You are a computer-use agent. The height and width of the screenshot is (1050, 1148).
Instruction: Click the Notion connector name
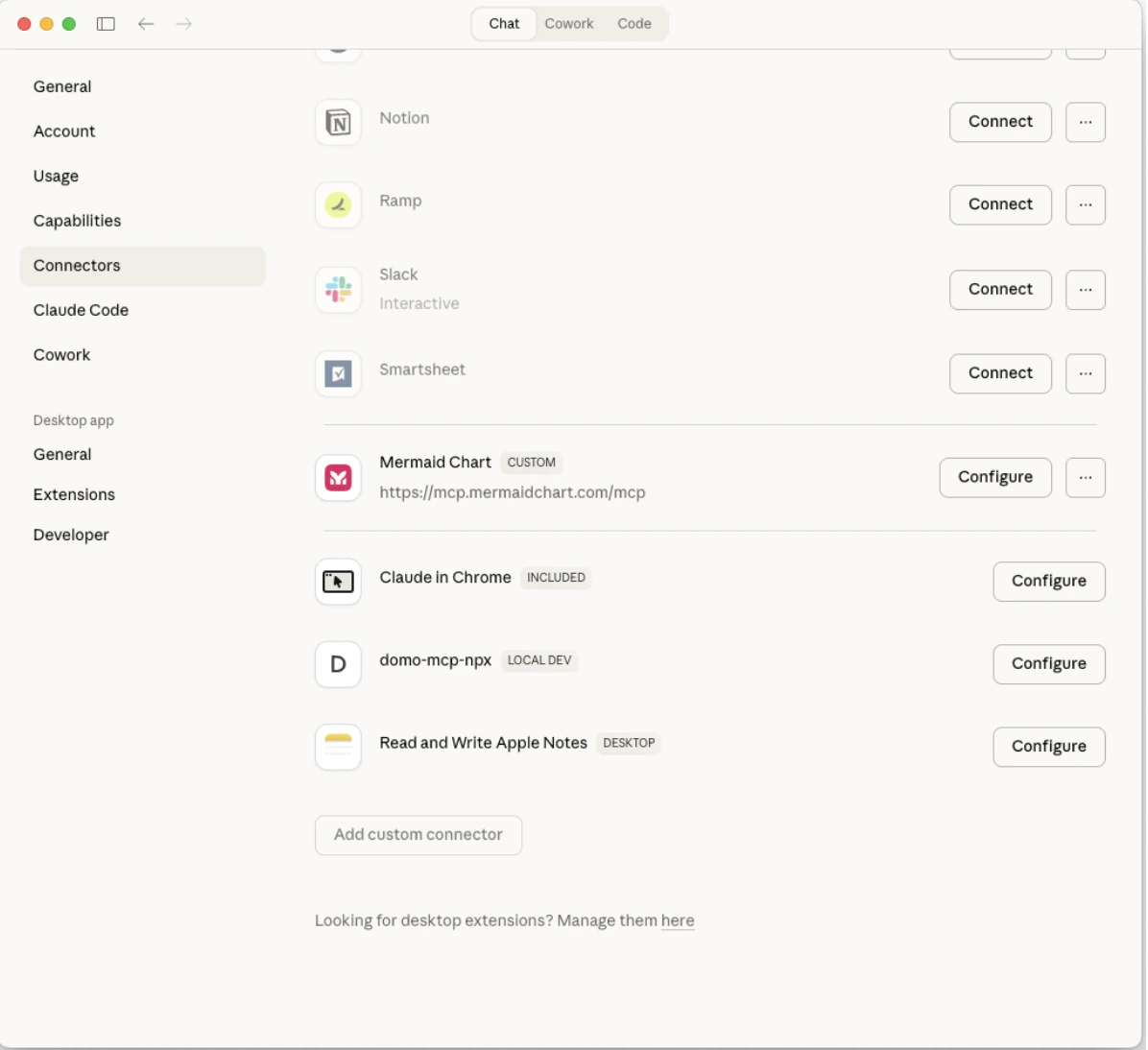pos(404,119)
